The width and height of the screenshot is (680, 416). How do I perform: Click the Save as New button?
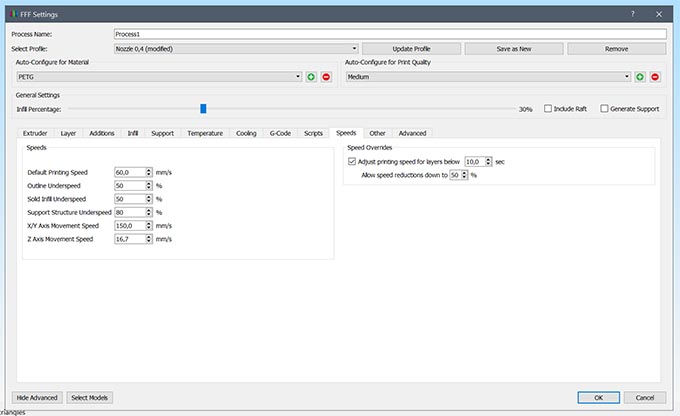click(514, 48)
